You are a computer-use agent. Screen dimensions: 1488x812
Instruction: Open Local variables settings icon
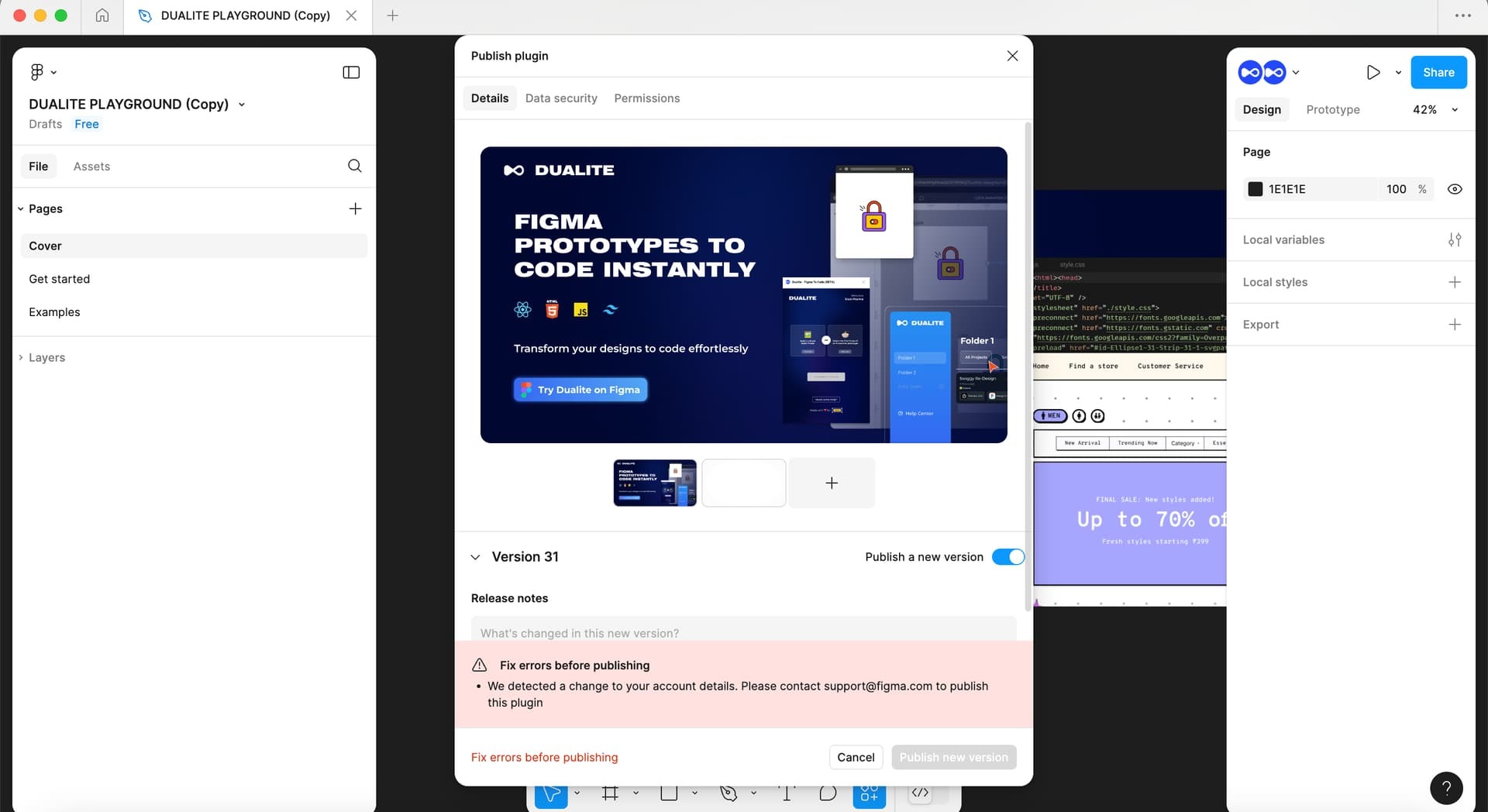[x=1455, y=240]
